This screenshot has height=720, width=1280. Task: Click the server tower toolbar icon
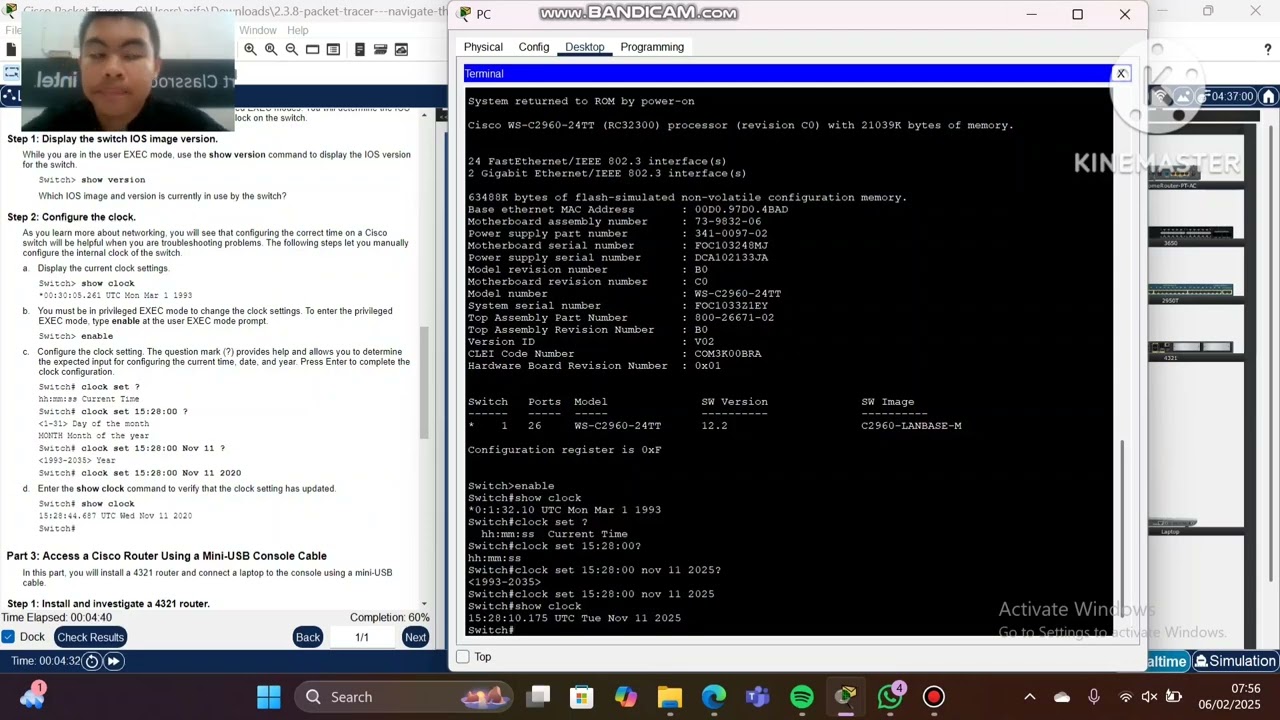coord(362,49)
